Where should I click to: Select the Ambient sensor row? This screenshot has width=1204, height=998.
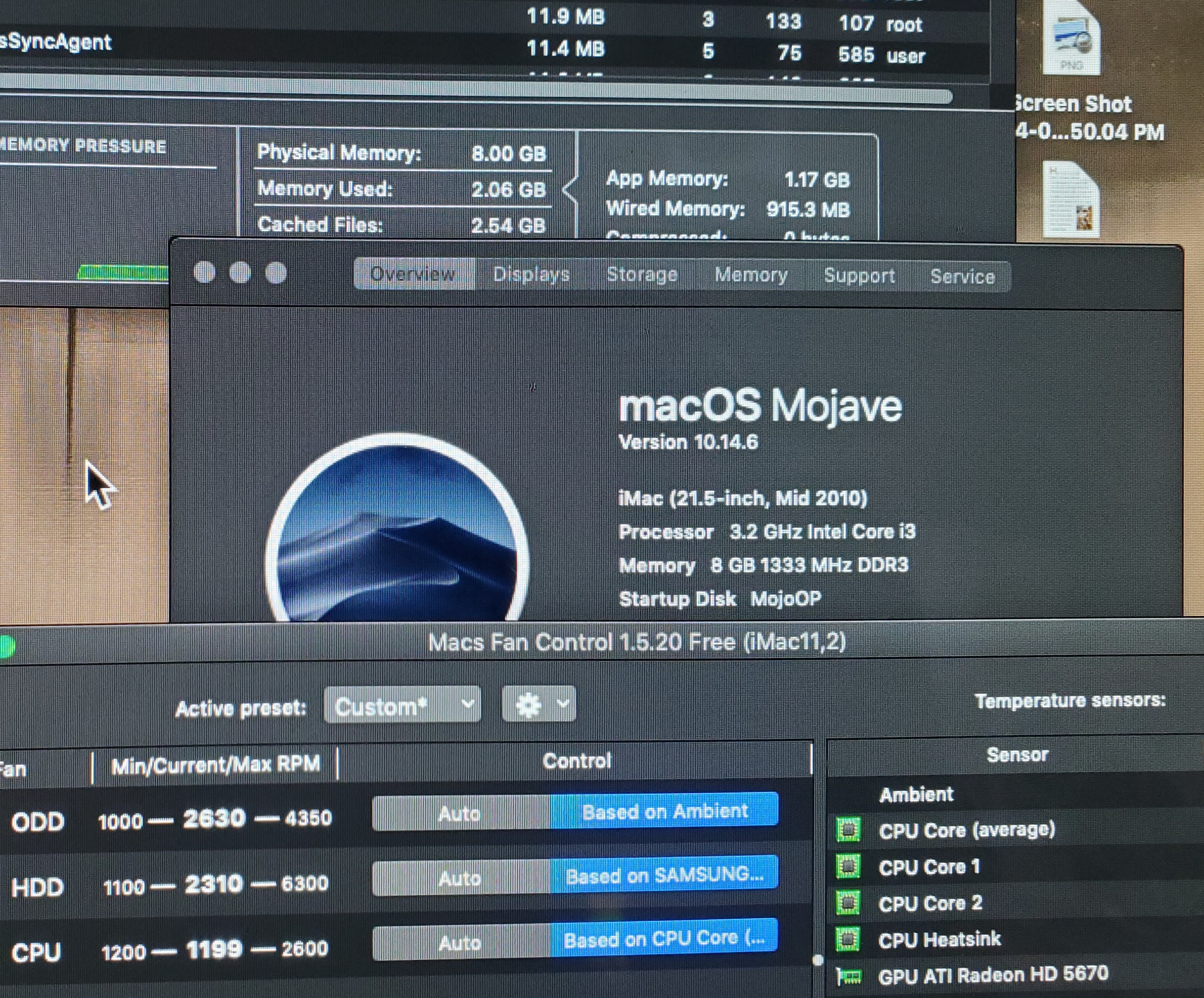tap(1016, 794)
